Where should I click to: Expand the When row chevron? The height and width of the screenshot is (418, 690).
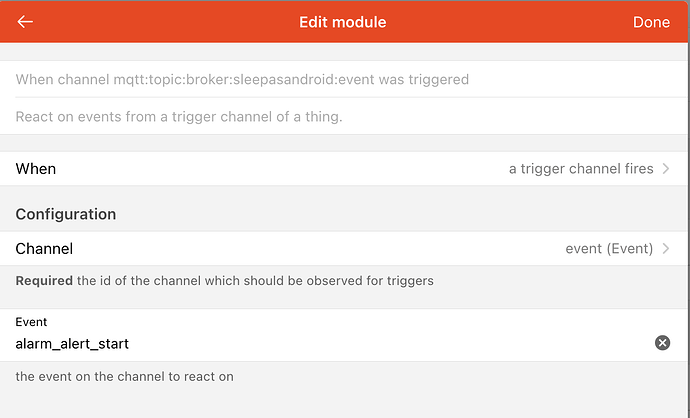[x=666, y=169]
